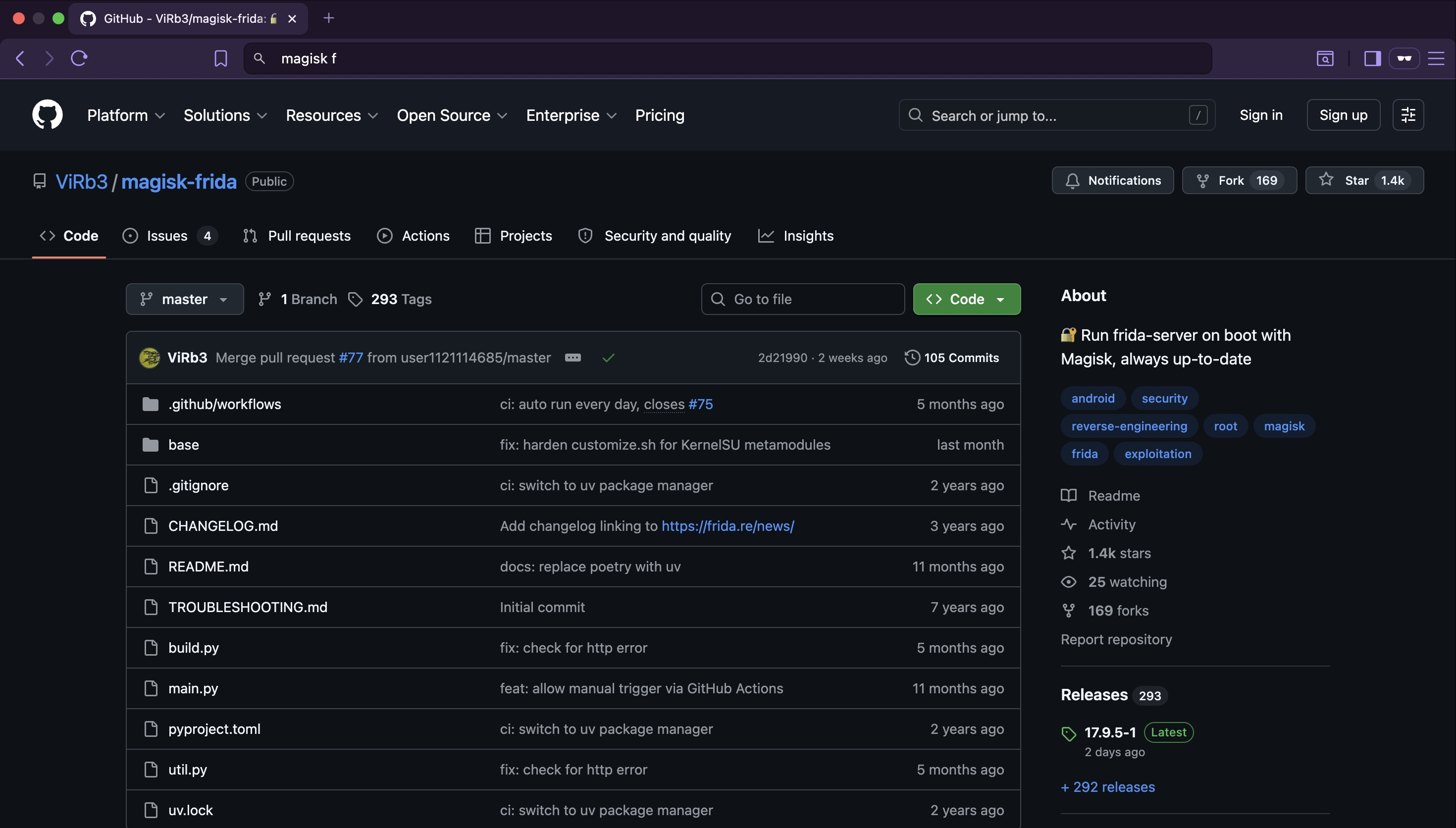Click the private glasses icon in toolbar

[x=1404, y=58]
